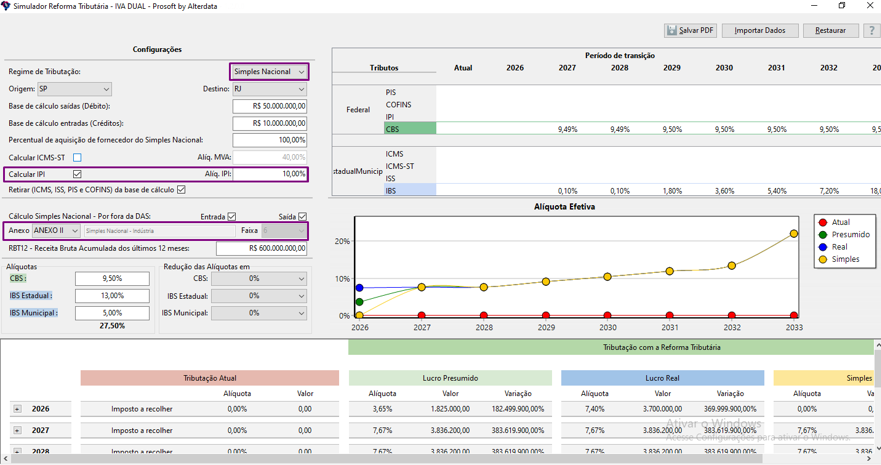Open help with the question mark button
Image resolution: width=881 pixels, height=465 pixels.
click(870, 31)
